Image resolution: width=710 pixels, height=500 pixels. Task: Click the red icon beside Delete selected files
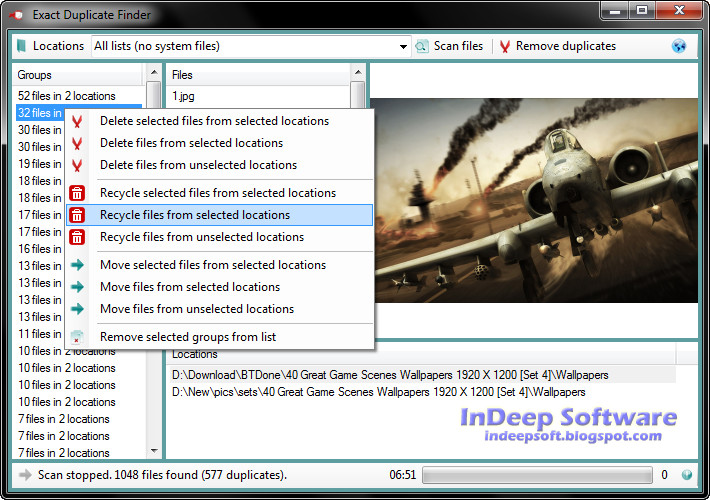77,121
